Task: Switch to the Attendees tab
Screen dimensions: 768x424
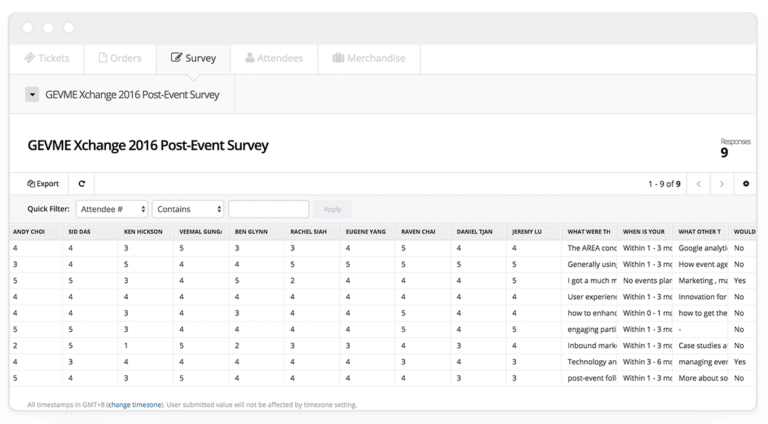Action: coord(274,58)
